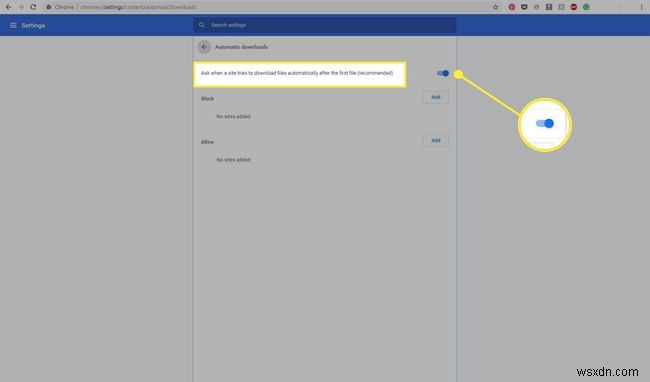This screenshot has width=650, height=382.
Task: Click No sites added under Block
Action: 233,116
